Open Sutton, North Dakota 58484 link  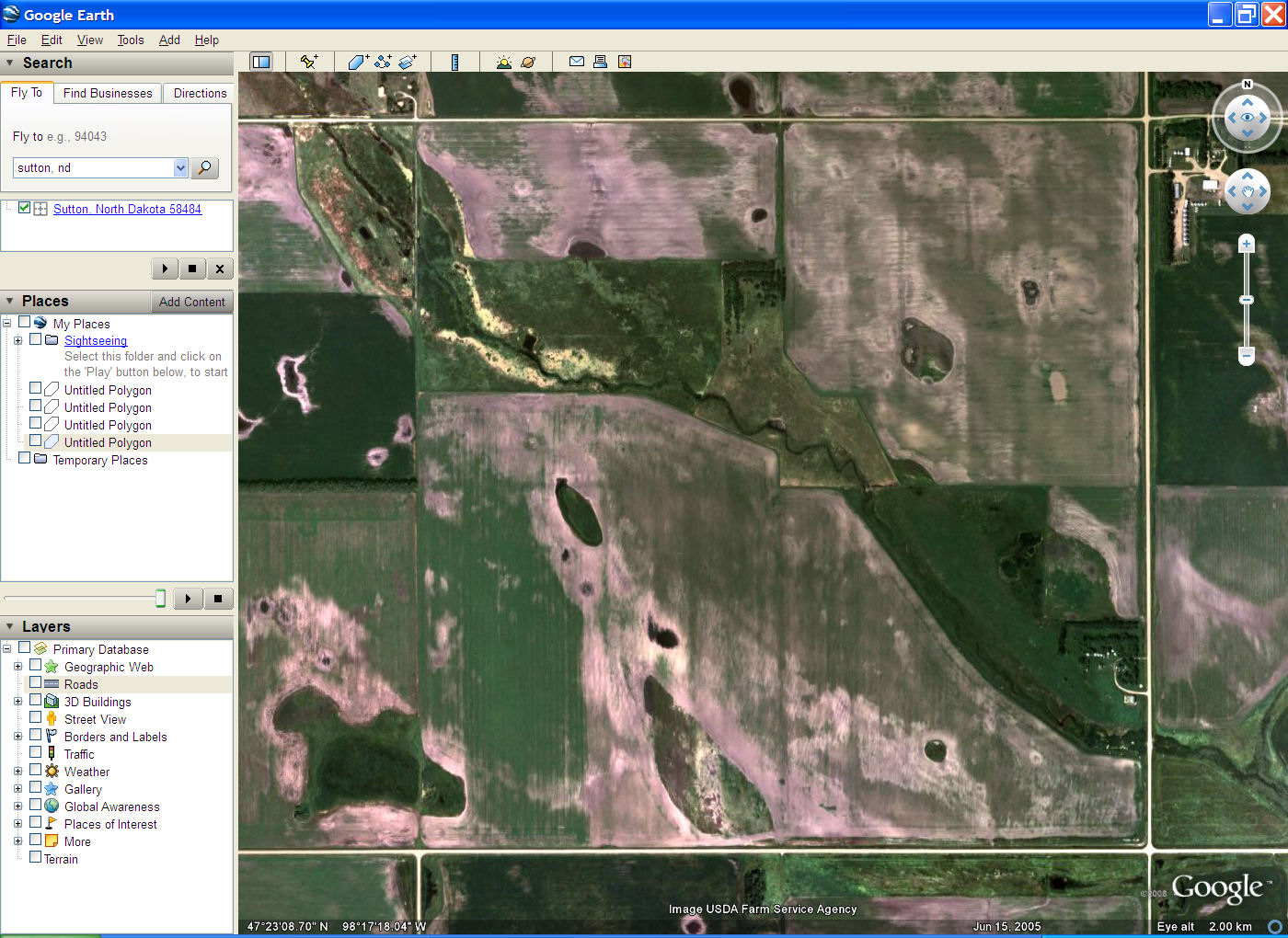[x=127, y=209]
